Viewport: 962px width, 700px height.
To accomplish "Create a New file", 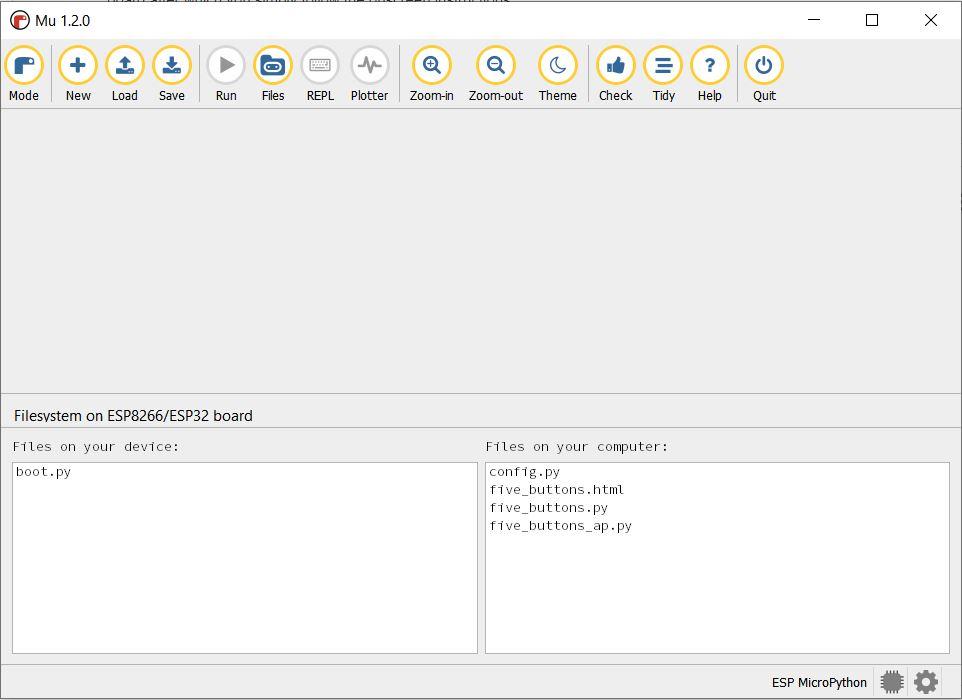I will pyautogui.click(x=78, y=74).
